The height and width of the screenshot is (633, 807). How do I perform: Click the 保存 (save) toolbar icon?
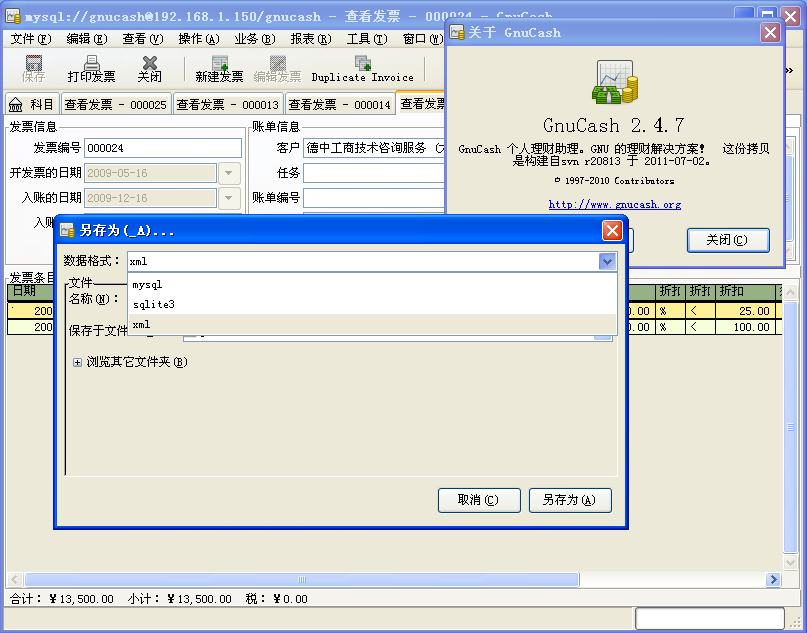pos(34,64)
